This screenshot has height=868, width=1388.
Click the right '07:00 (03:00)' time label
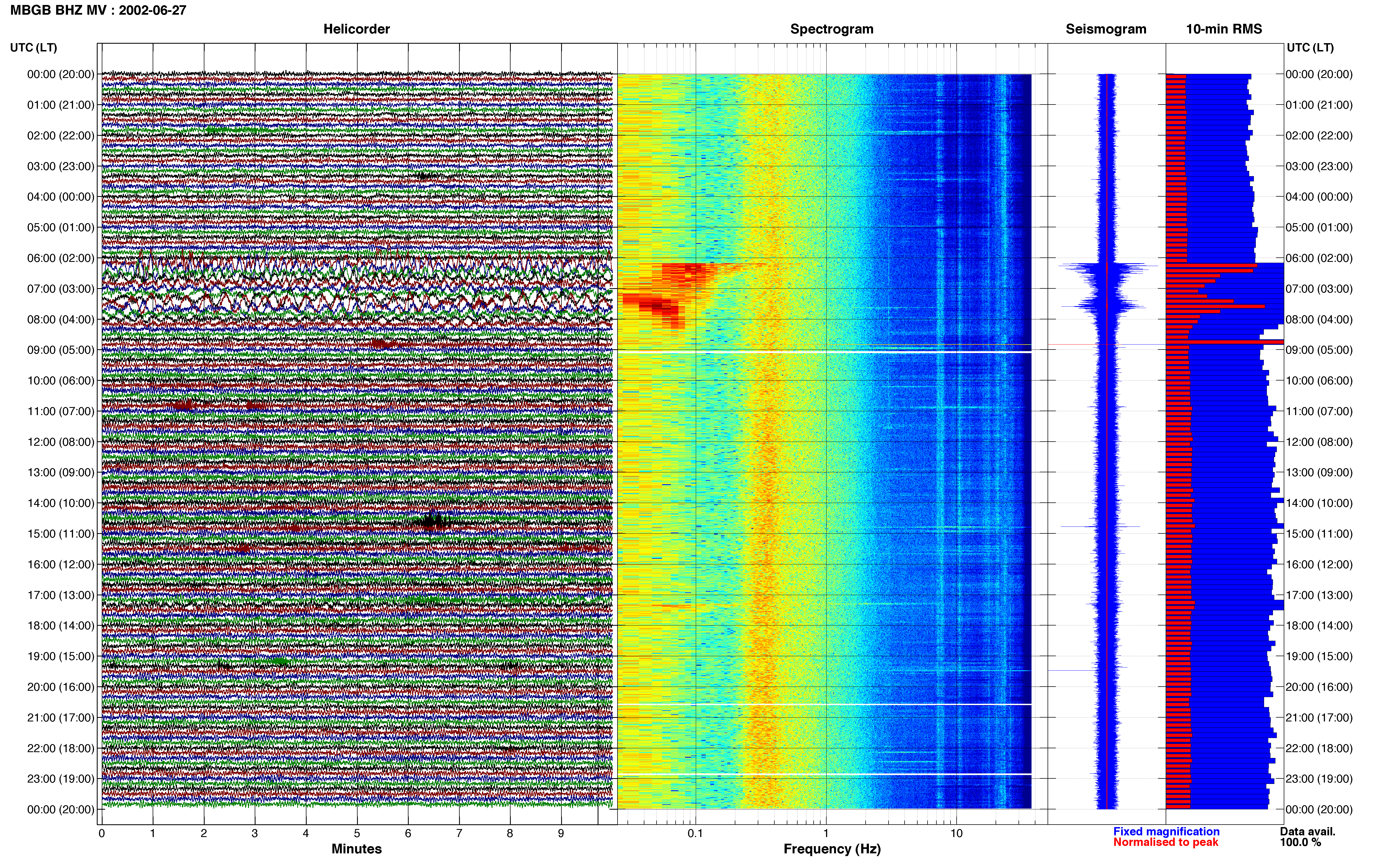pos(1319,289)
